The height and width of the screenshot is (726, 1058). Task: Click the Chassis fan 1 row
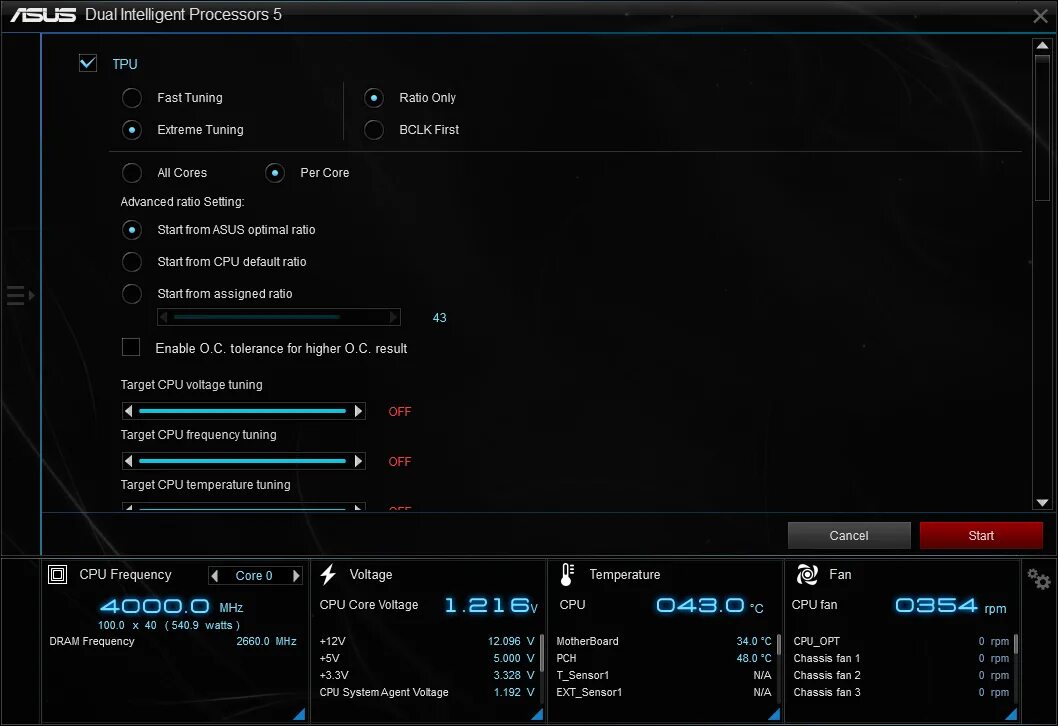[x=901, y=658]
